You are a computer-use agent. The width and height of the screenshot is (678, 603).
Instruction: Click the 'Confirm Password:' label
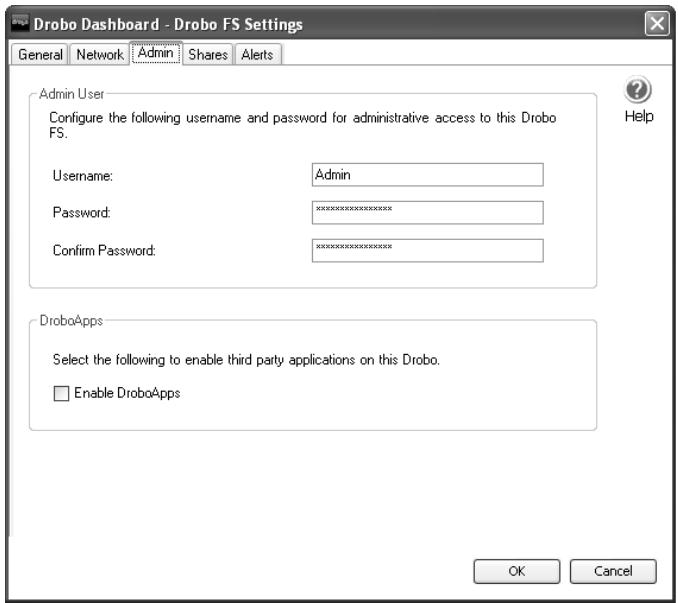tap(104, 250)
